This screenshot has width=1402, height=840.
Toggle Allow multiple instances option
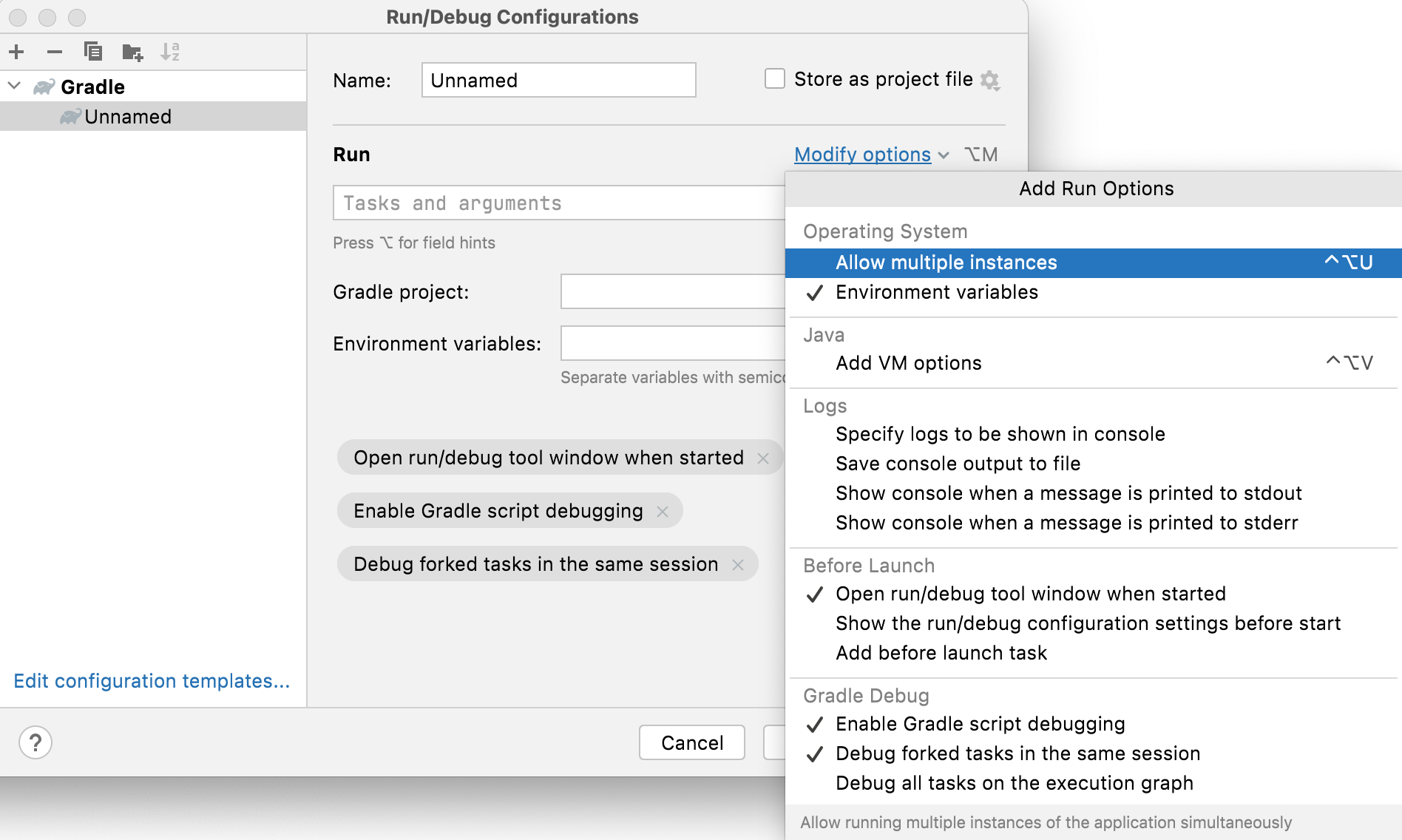[945, 262]
